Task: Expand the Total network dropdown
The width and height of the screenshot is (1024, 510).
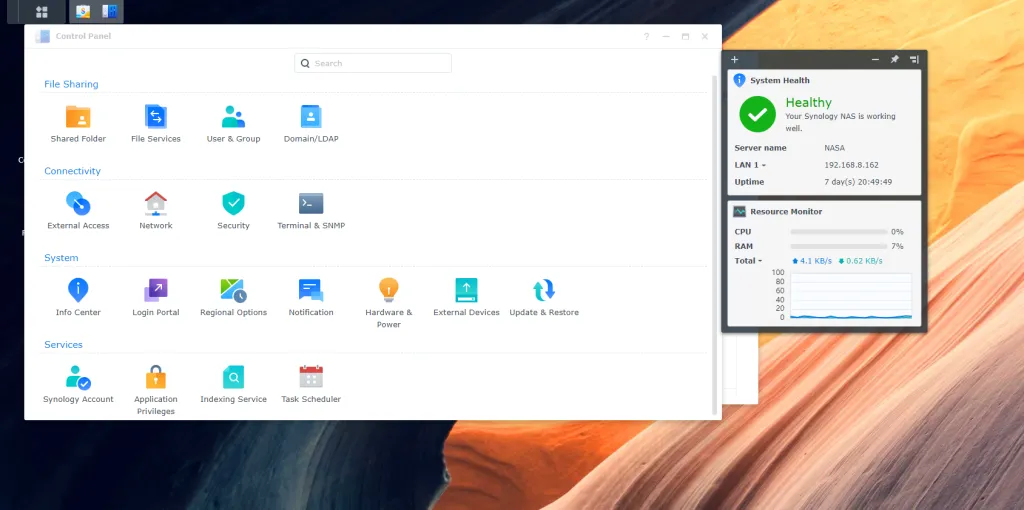Action: point(748,261)
